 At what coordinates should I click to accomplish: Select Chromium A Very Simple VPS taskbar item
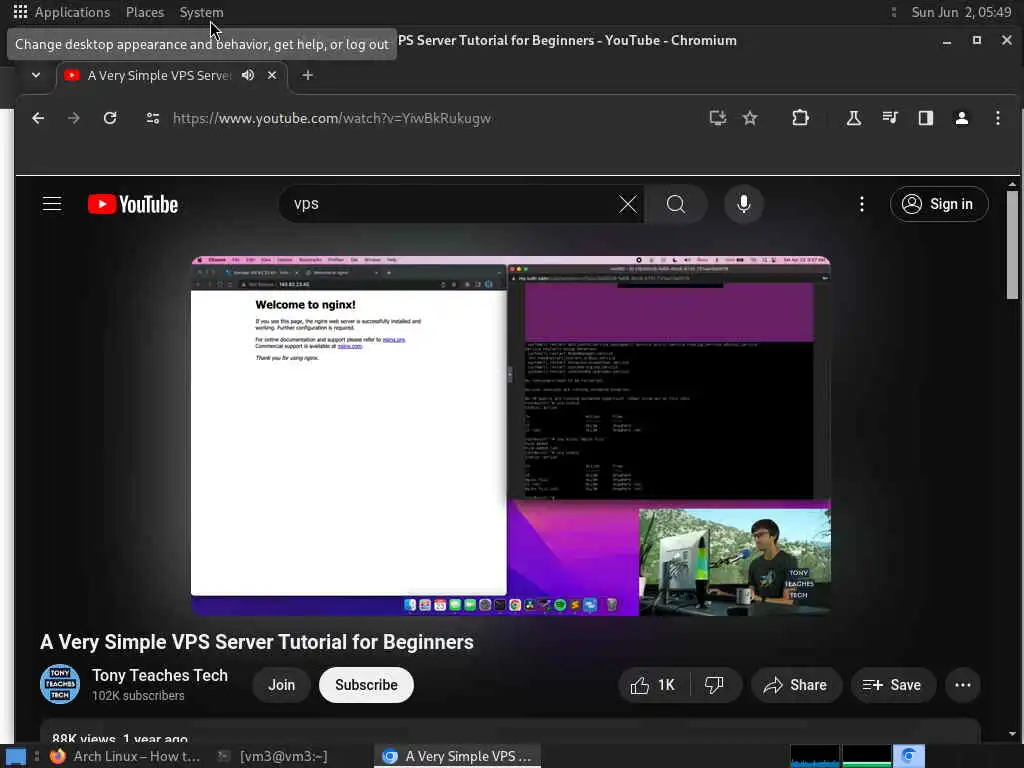click(x=457, y=756)
